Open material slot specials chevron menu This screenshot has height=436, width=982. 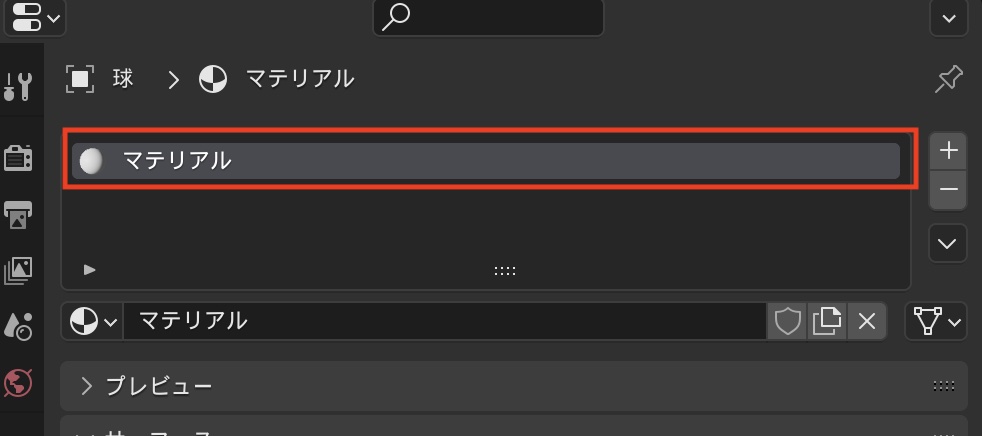(x=948, y=243)
